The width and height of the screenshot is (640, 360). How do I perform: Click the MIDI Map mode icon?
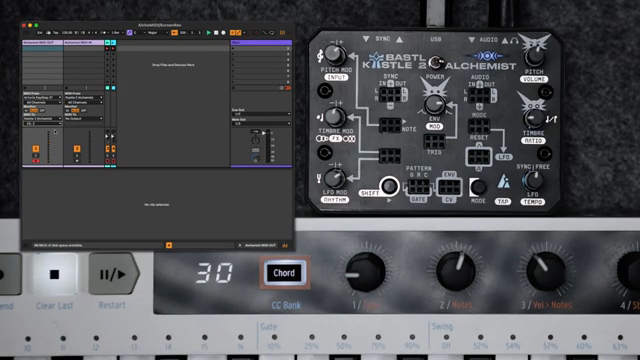271,33
